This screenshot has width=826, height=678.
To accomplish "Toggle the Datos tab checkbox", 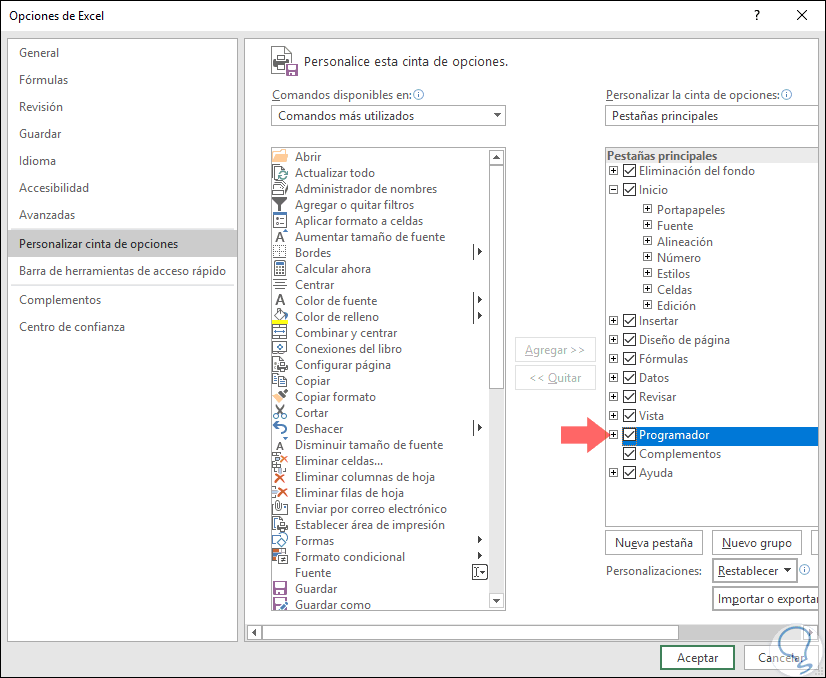I will click(629, 377).
